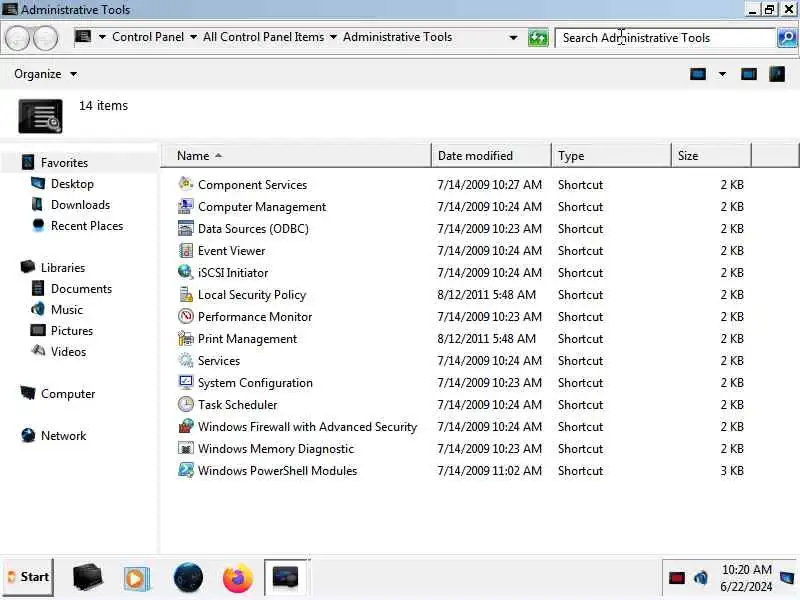Select the iSCSI Initiator icon
This screenshot has height=600, width=800.
[x=186, y=272]
